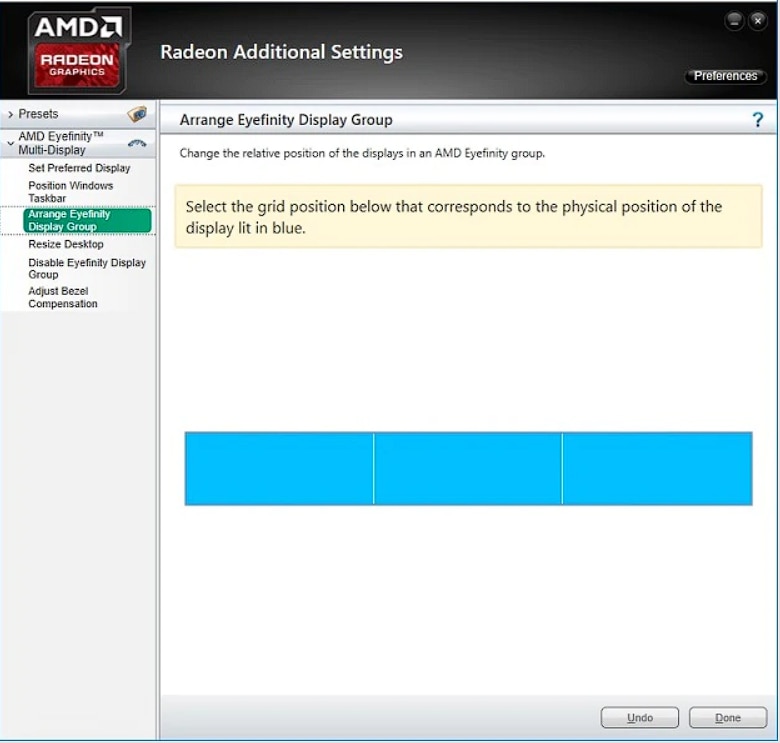Minimize the Radeon settings window

(734, 21)
